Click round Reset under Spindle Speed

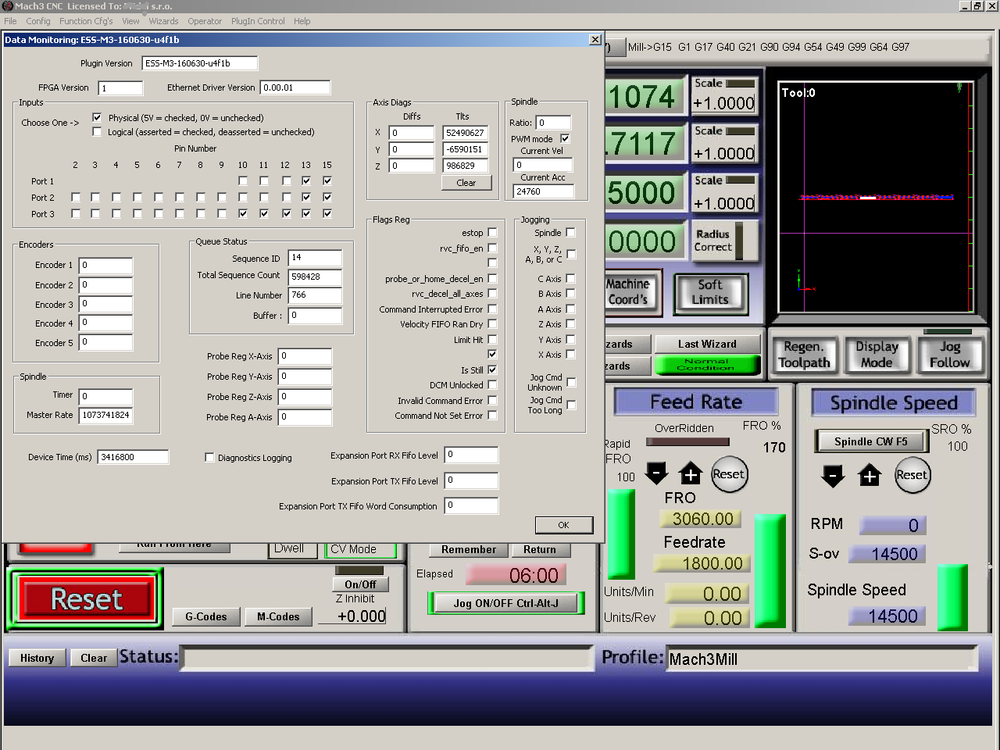tap(911, 475)
